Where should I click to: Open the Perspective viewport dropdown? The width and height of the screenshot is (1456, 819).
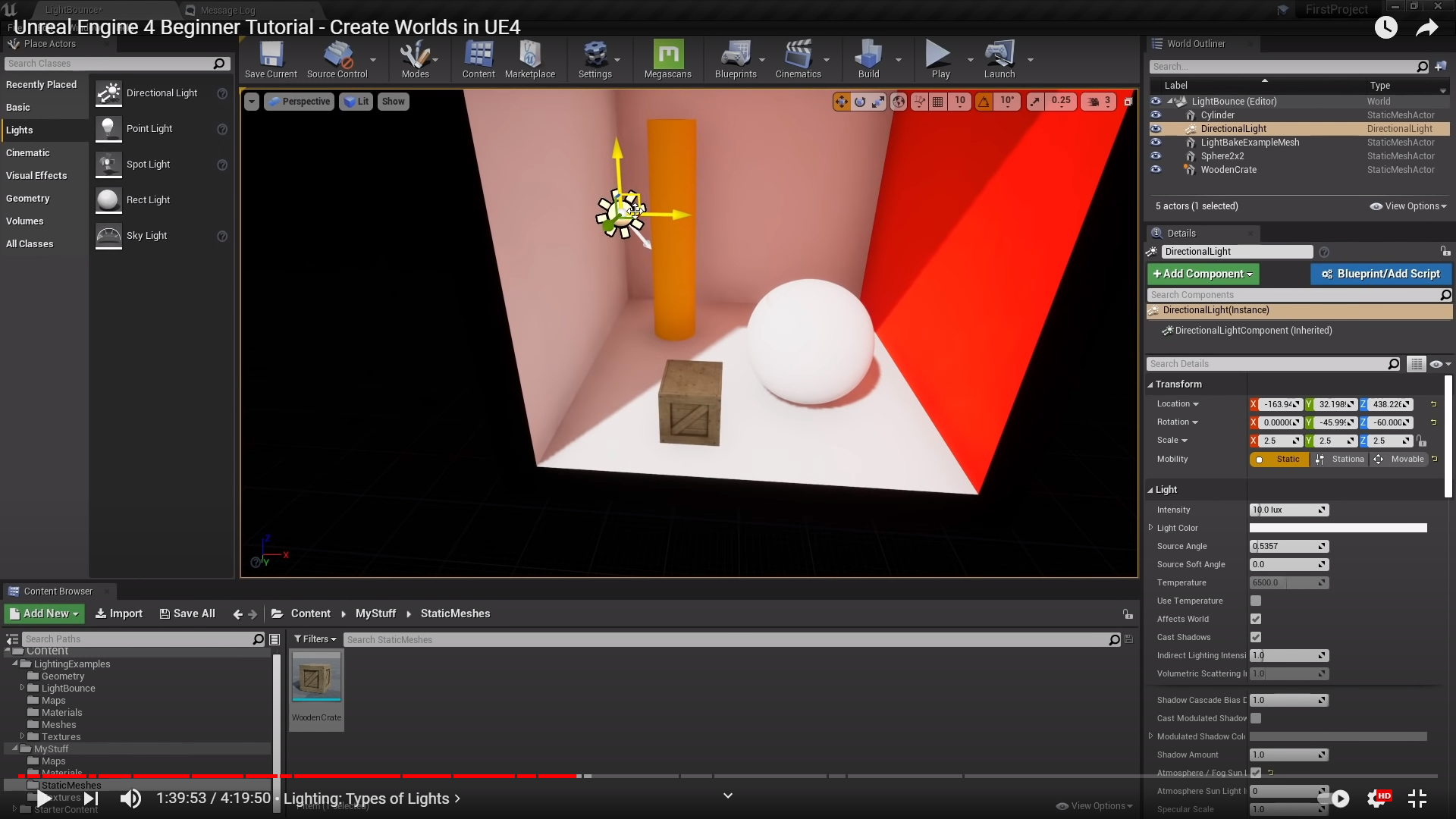tap(299, 102)
